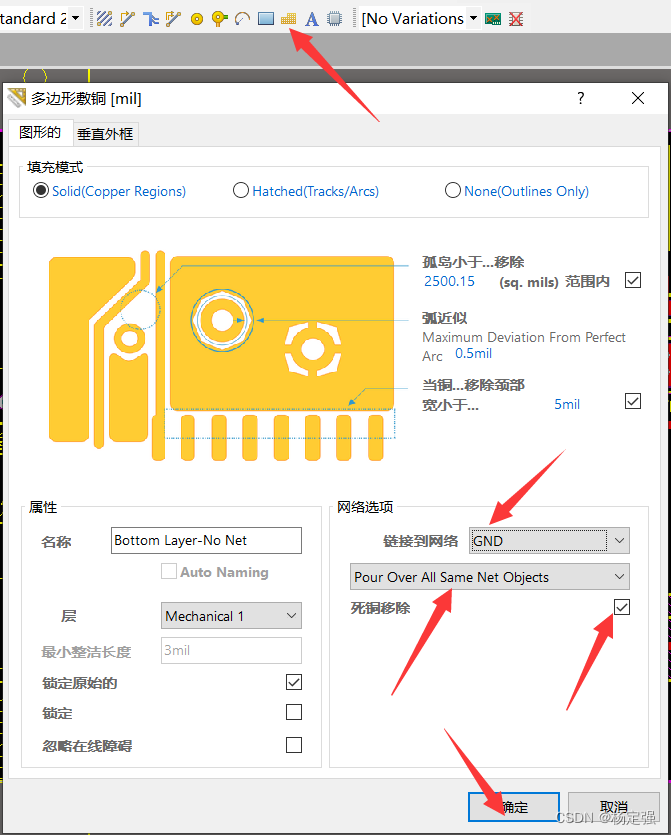Image resolution: width=671 pixels, height=835 pixels.
Task: Open the 链接到网络 GND net dropdown
Action: pyautogui.click(x=549, y=541)
